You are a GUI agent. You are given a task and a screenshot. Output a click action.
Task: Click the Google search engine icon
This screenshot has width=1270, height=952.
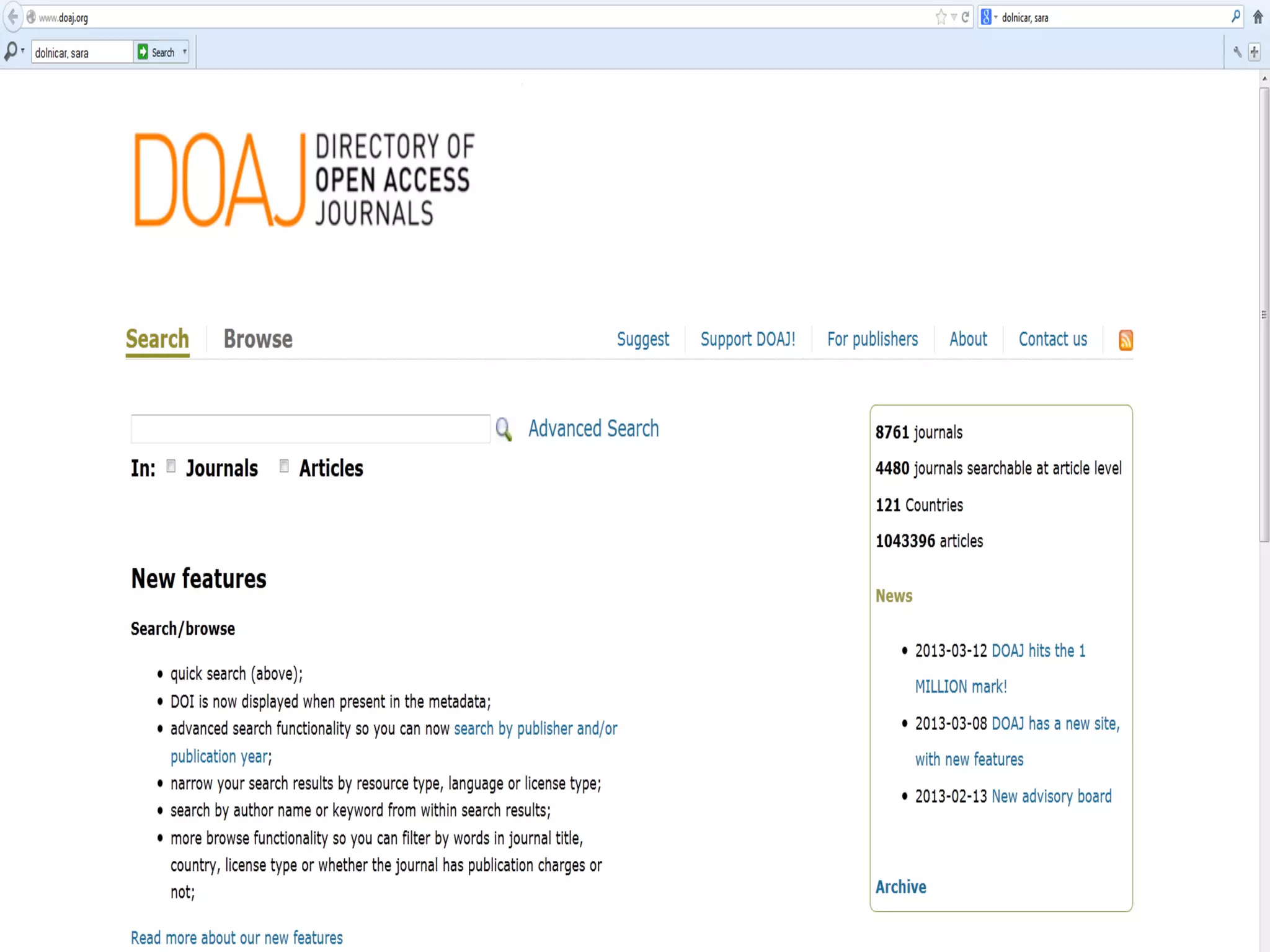(x=985, y=17)
